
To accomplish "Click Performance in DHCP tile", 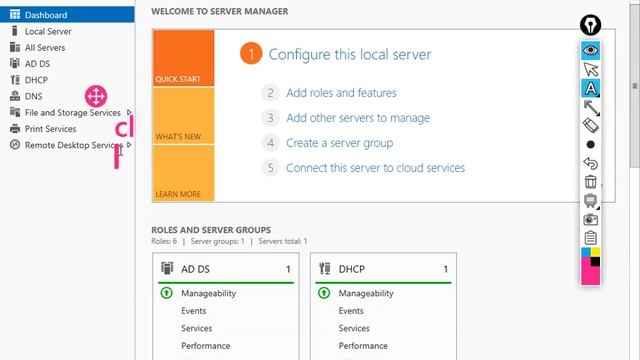I will pos(363,346).
